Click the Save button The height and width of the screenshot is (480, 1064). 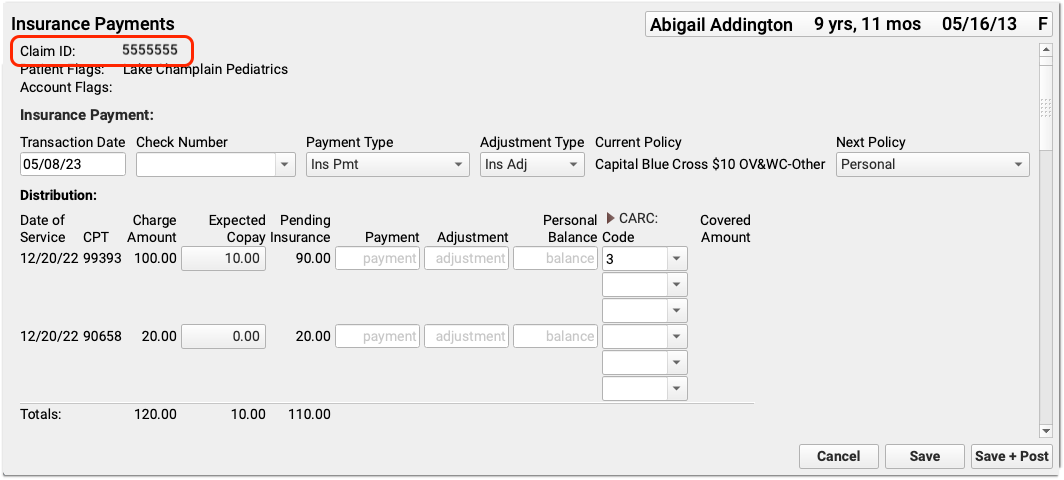pos(924,456)
